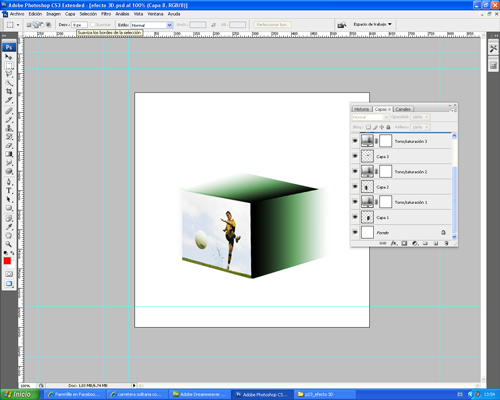This screenshot has width=500, height=400.
Task: Hide the Tono/saturación 2 layer
Action: tap(355, 171)
